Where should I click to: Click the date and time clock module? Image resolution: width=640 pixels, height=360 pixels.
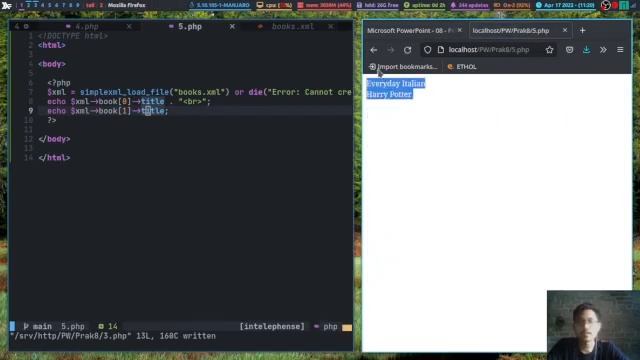565,5
